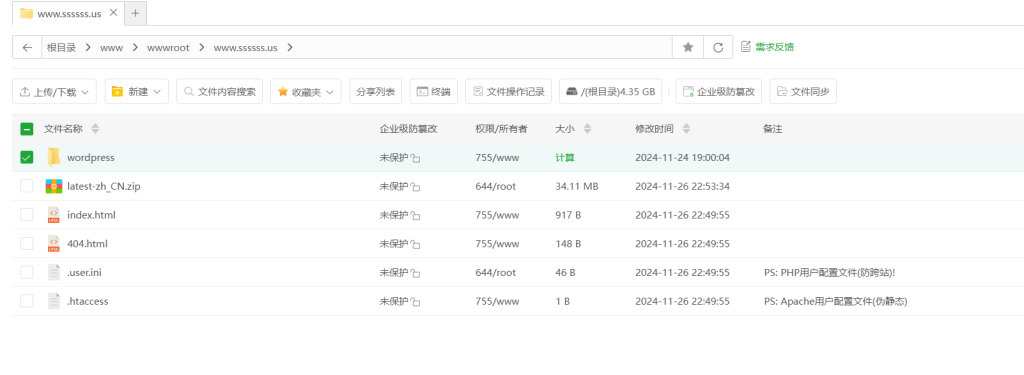This screenshot has width=1024, height=375.
Task: Select the 404.html file name
Action: (x=88, y=244)
